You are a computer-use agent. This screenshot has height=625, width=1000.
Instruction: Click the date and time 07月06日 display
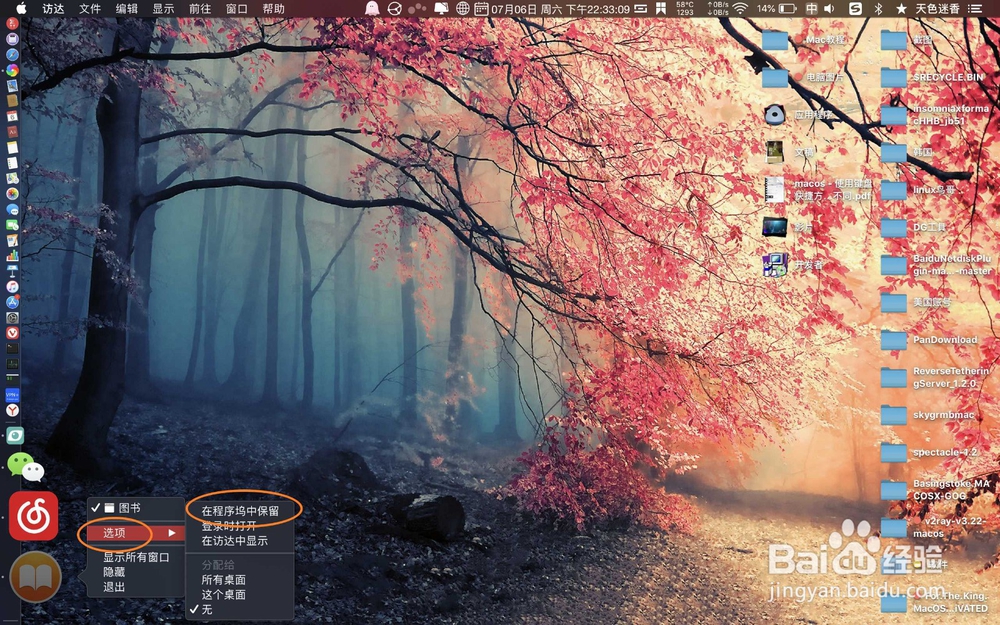[x=560, y=9]
